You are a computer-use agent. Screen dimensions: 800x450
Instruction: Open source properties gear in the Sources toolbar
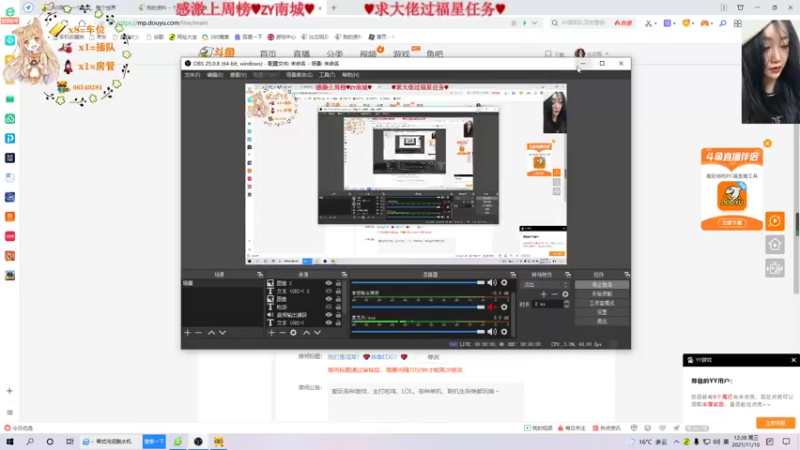tap(293, 333)
